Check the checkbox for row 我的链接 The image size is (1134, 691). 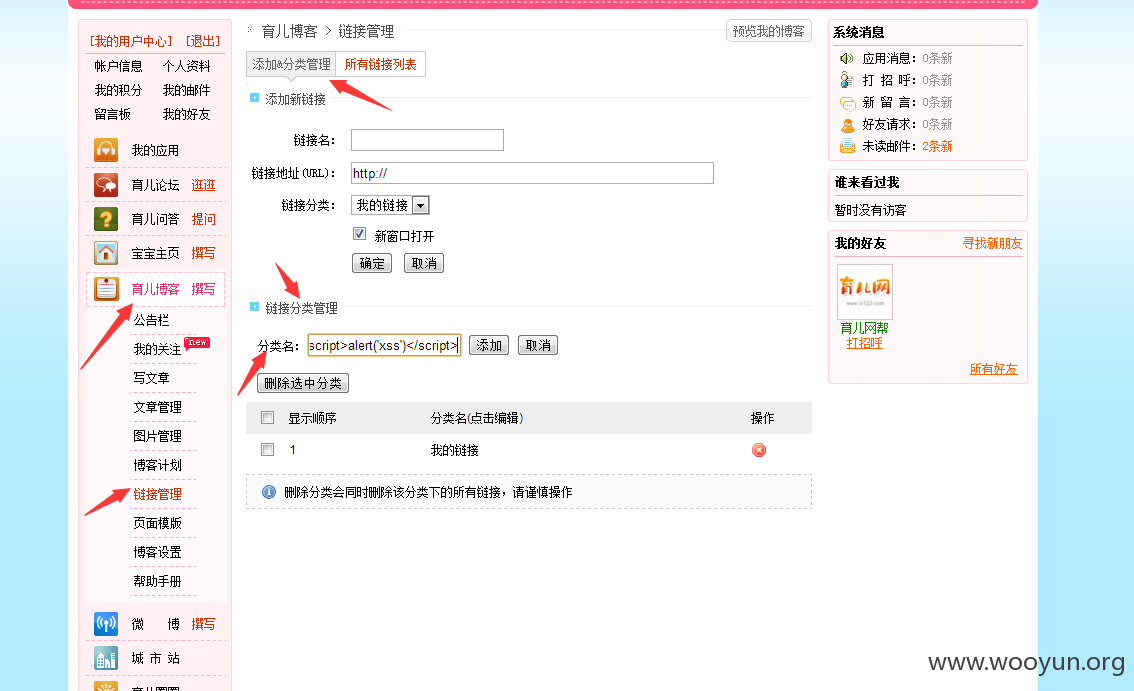coord(268,449)
